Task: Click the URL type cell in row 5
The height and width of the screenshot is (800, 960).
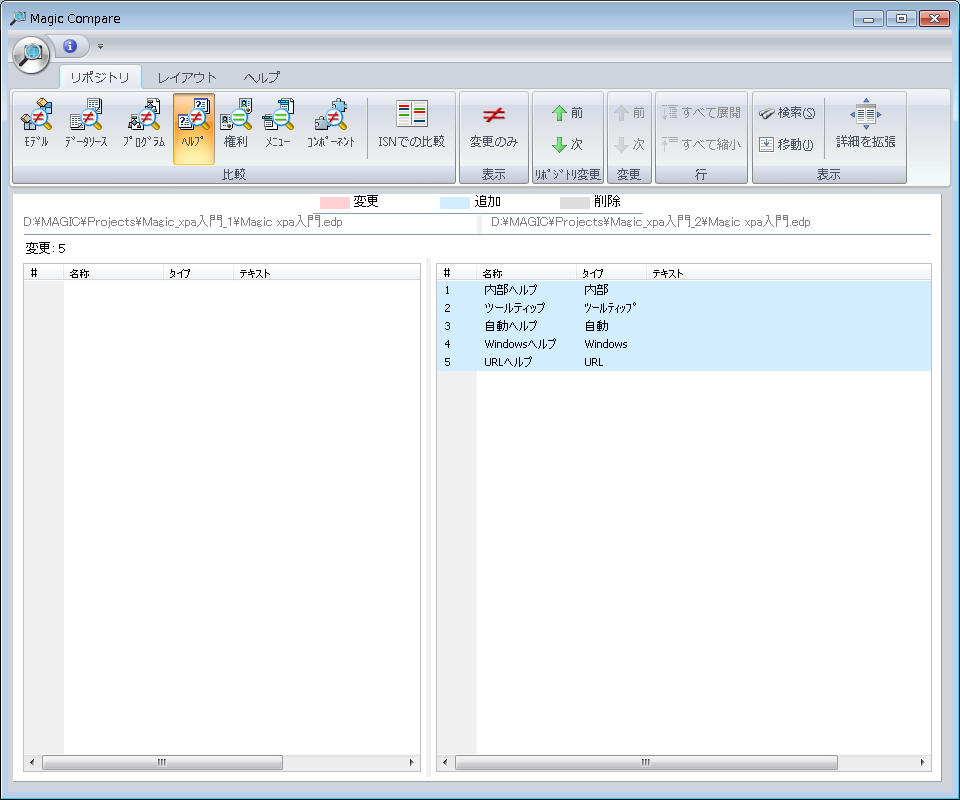Action: pos(593,362)
